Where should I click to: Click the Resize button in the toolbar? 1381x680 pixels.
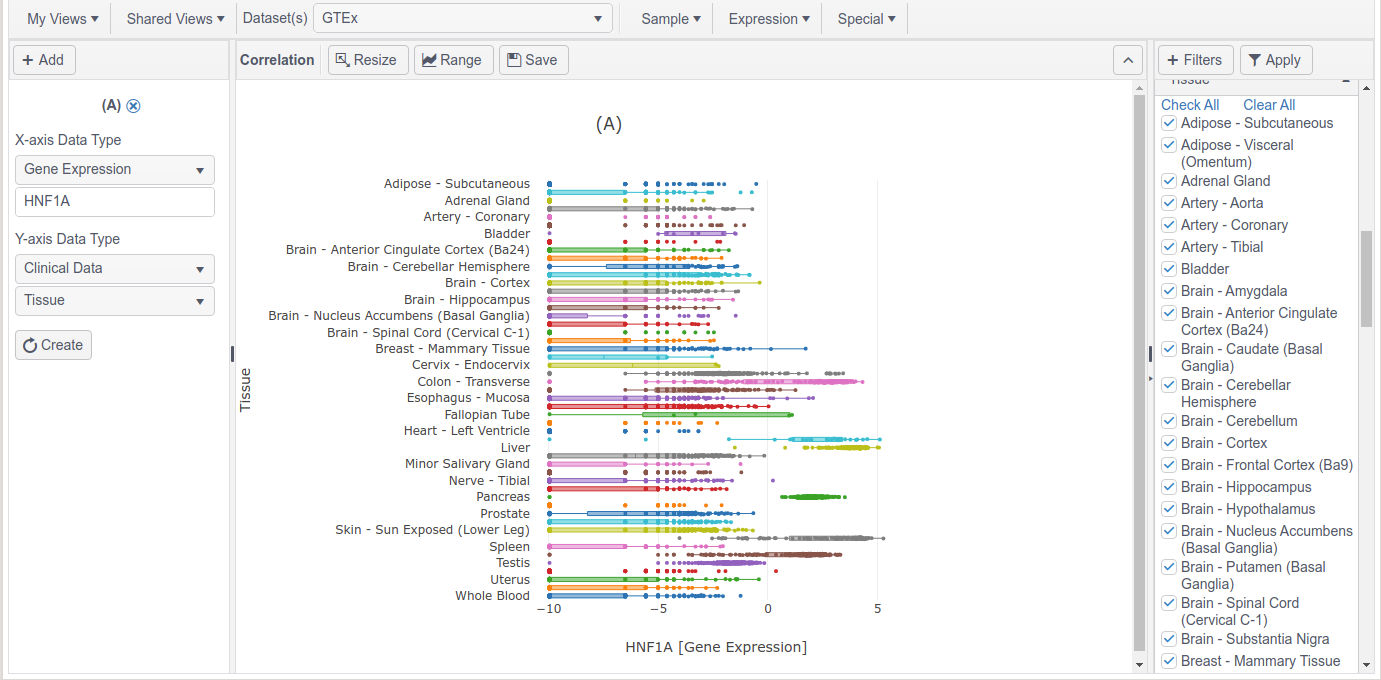click(368, 60)
